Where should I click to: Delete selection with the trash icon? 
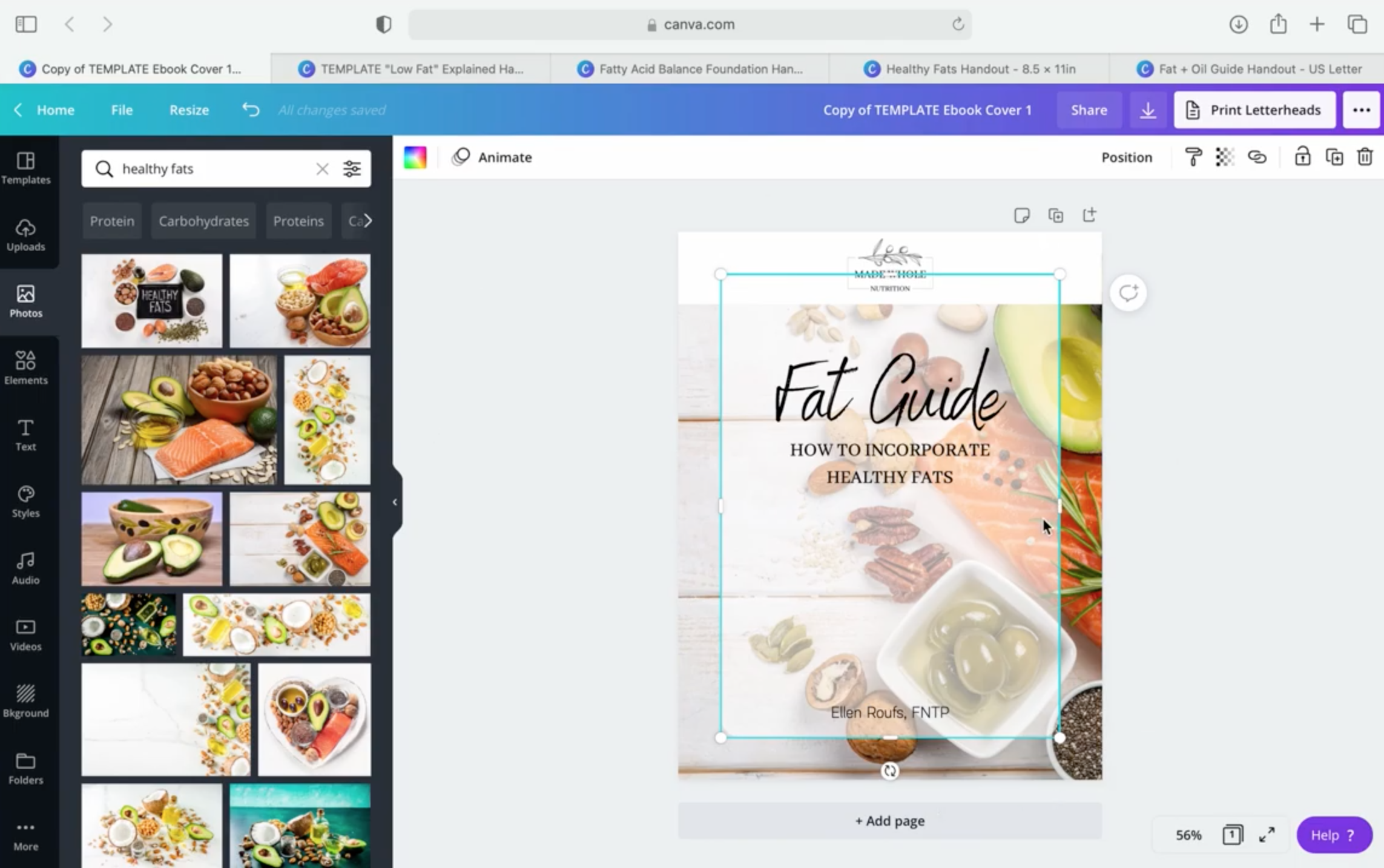click(1365, 157)
